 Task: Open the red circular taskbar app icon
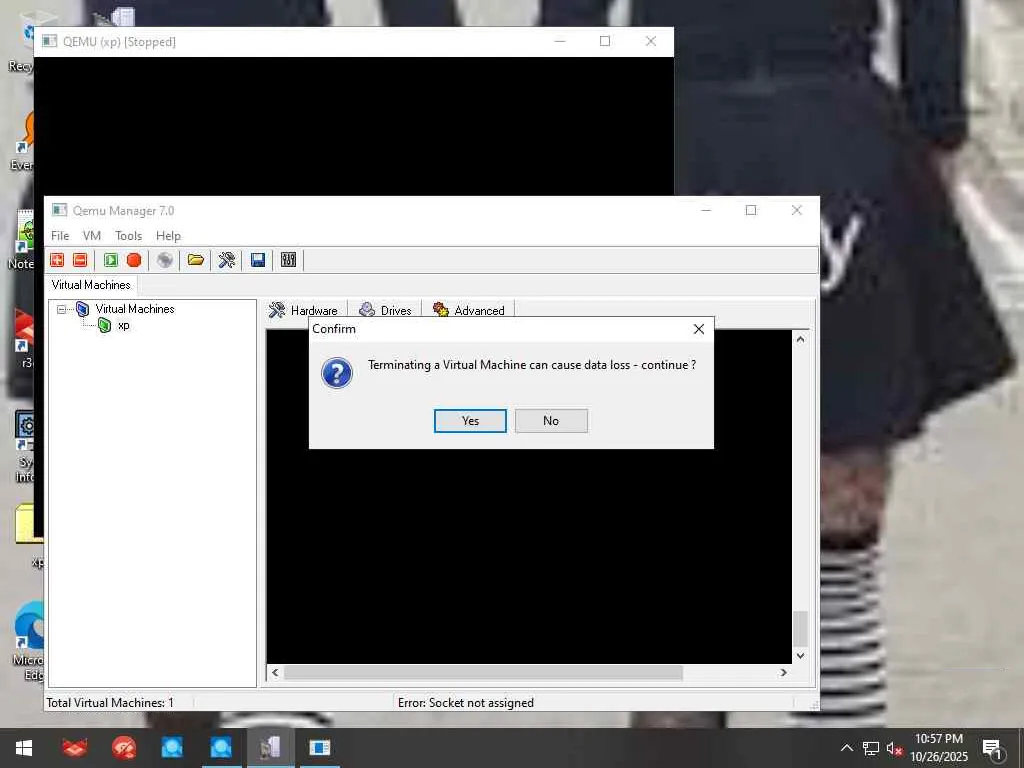pos(123,748)
